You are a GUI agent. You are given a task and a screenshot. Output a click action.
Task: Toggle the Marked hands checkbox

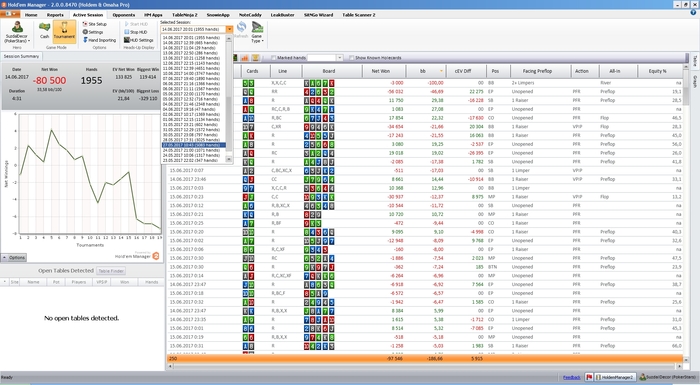tap(274, 58)
